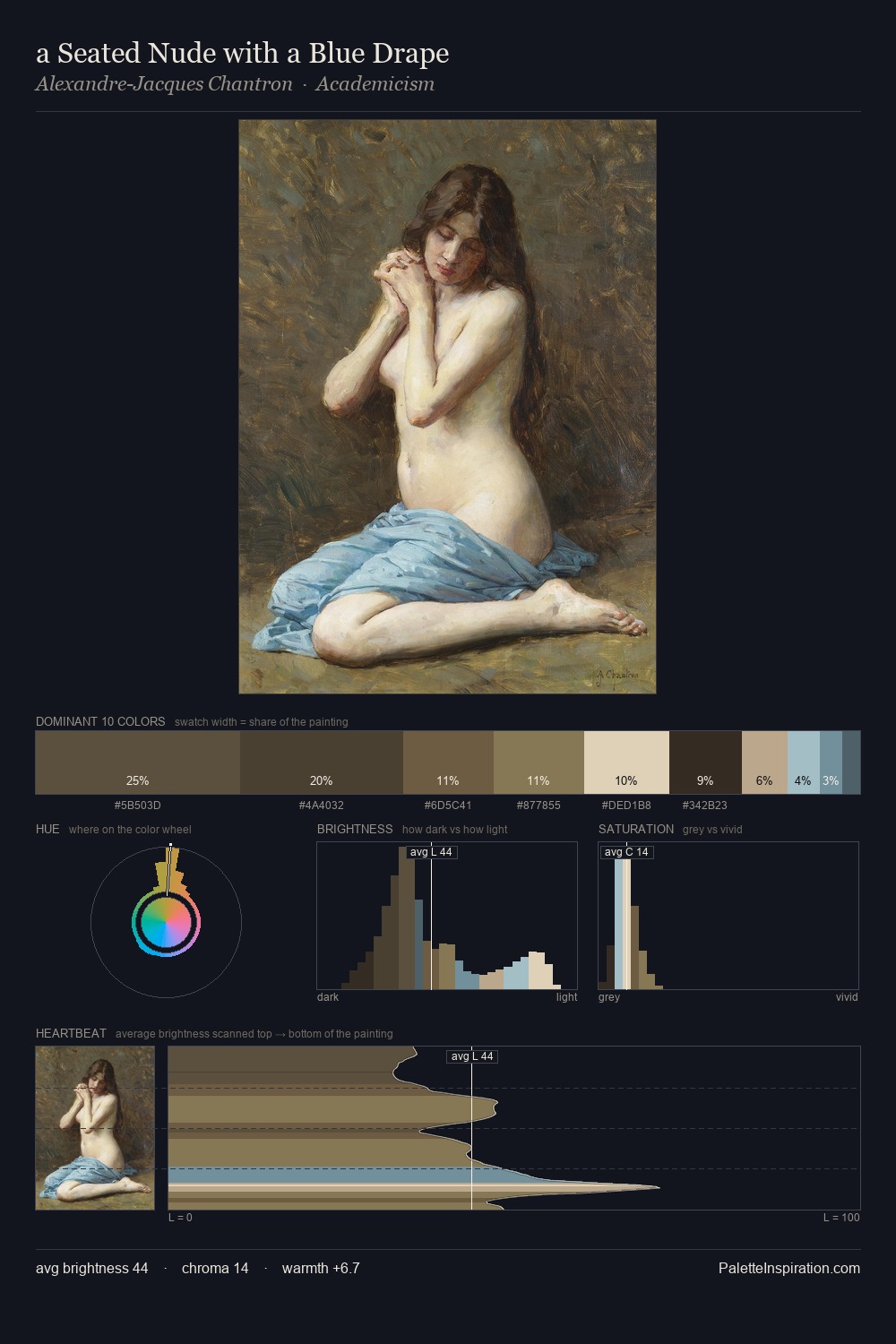Click 'how dark vs how light' caption

pyautogui.click(x=455, y=830)
